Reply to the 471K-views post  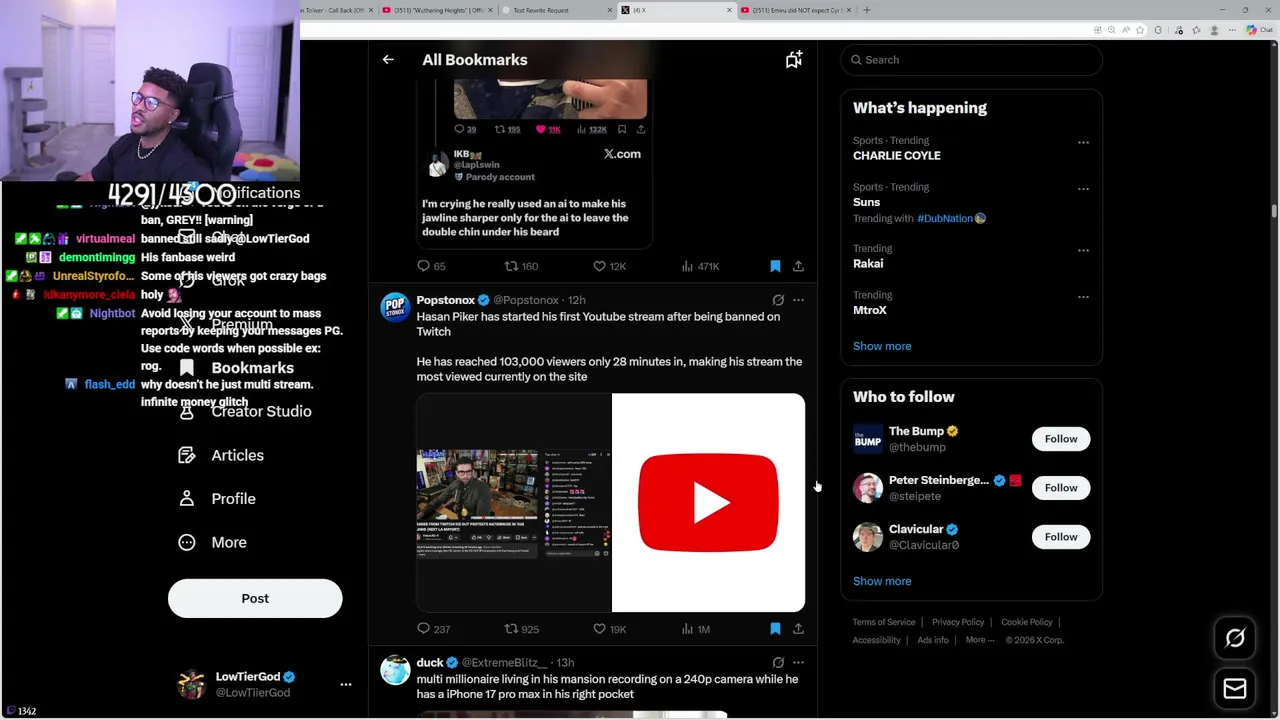tap(431, 266)
